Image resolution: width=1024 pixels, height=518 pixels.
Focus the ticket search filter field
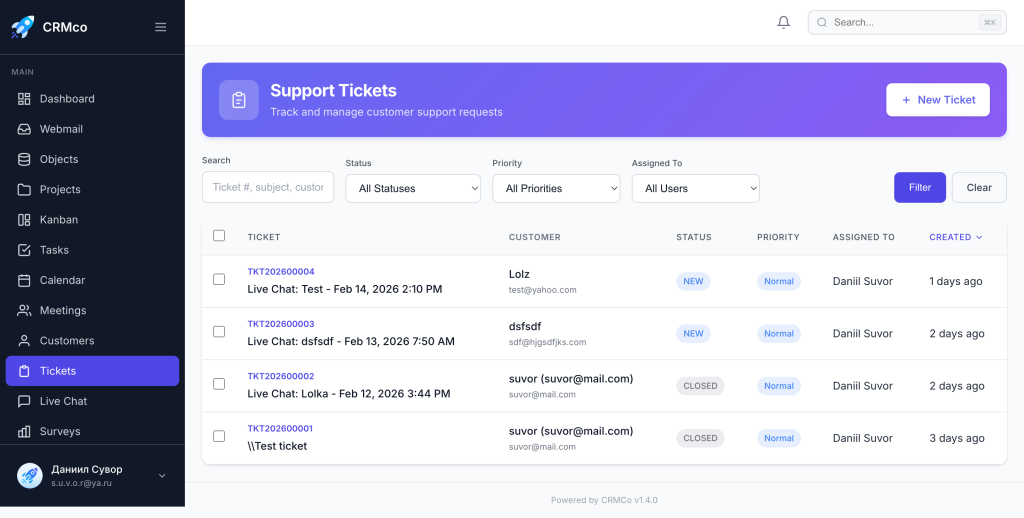coord(268,187)
